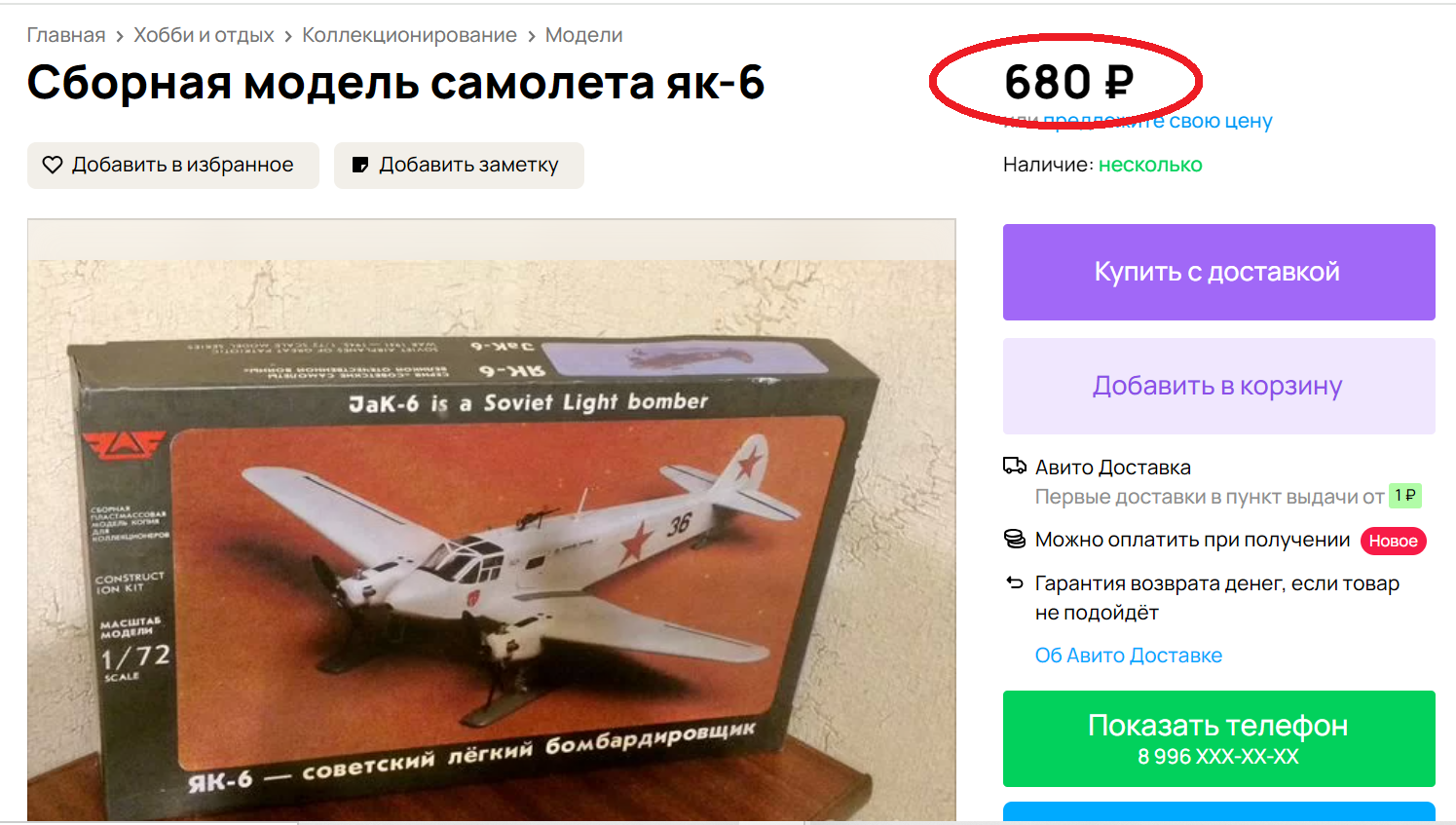The image size is (1456, 825).
Task: Reveal number with Показать телефон button
Action: point(1219,738)
